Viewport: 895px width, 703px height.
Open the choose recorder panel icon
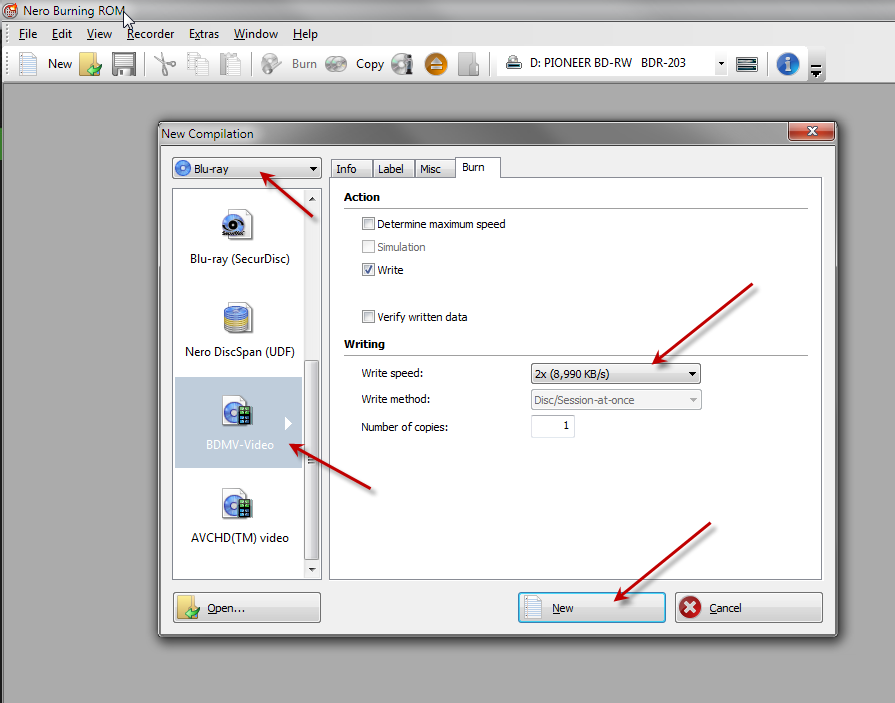click(x=747, y=64)
